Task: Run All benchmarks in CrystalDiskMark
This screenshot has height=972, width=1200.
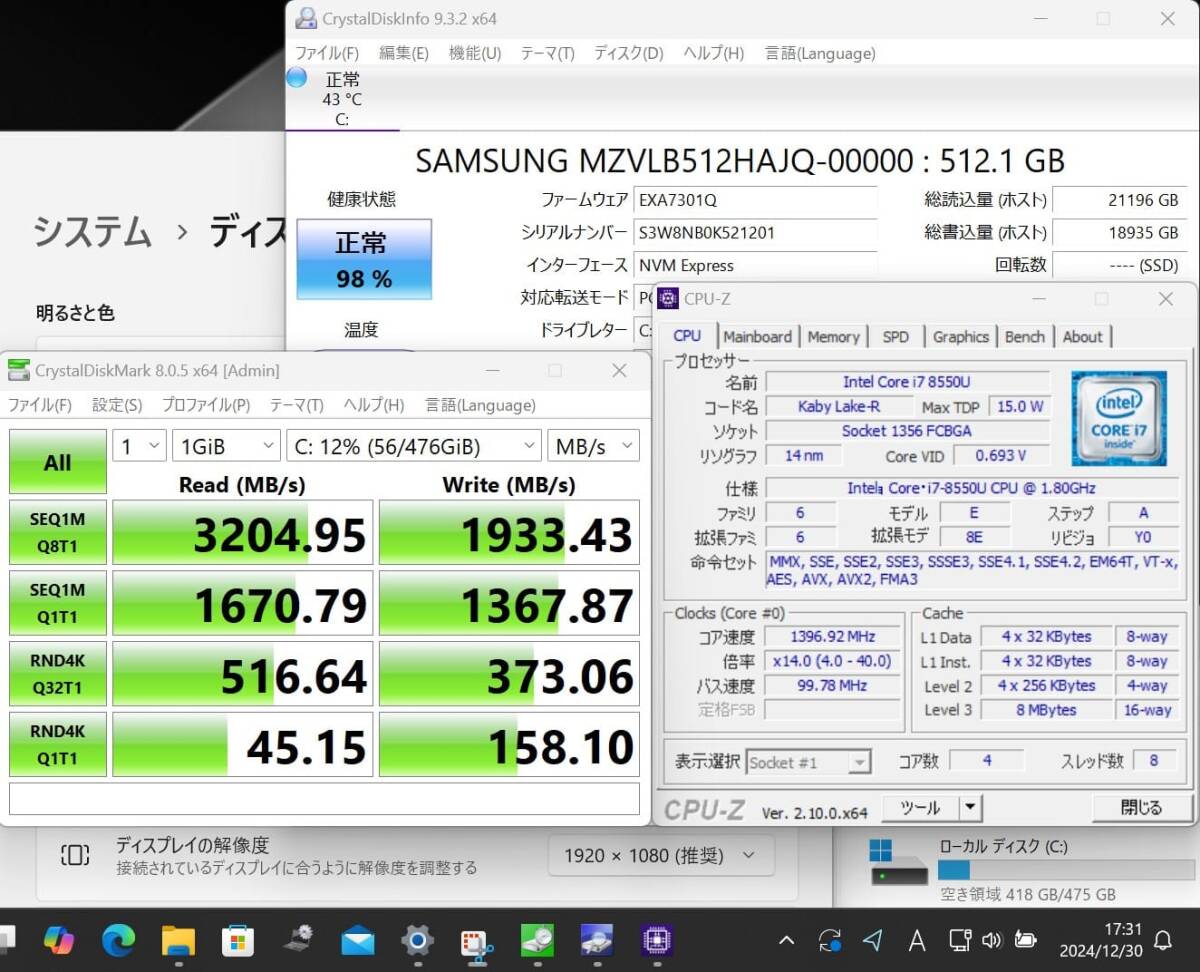Action: tap(58, 462)
